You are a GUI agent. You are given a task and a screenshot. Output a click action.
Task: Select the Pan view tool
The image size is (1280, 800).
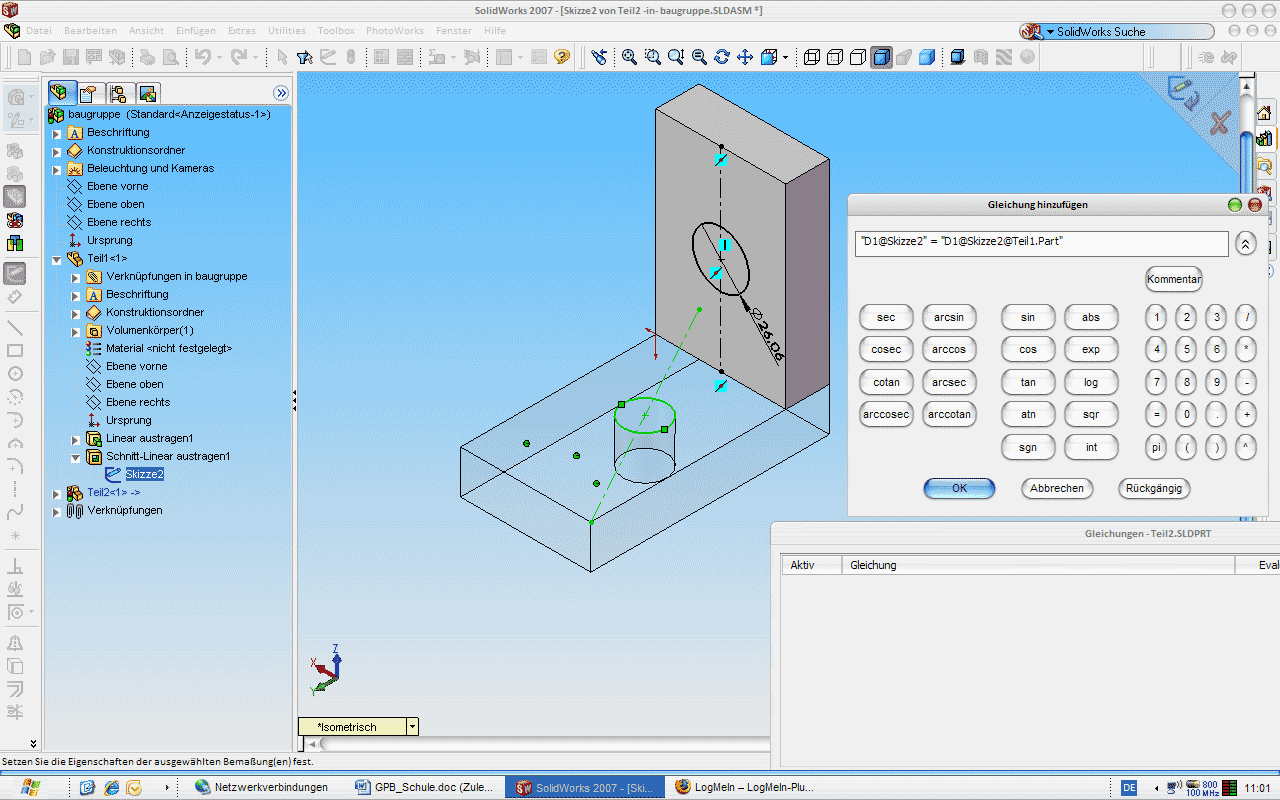click(x=745, y=57)
